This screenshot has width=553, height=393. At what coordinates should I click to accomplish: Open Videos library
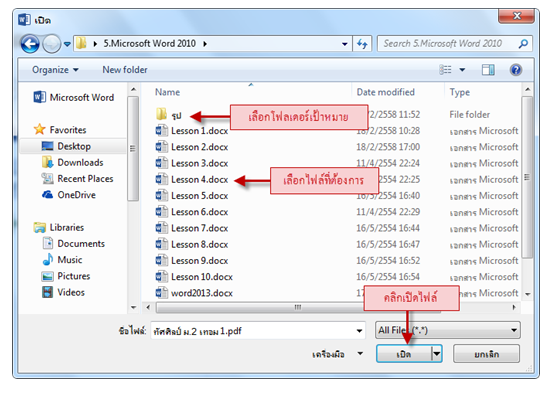coord(63,292)
